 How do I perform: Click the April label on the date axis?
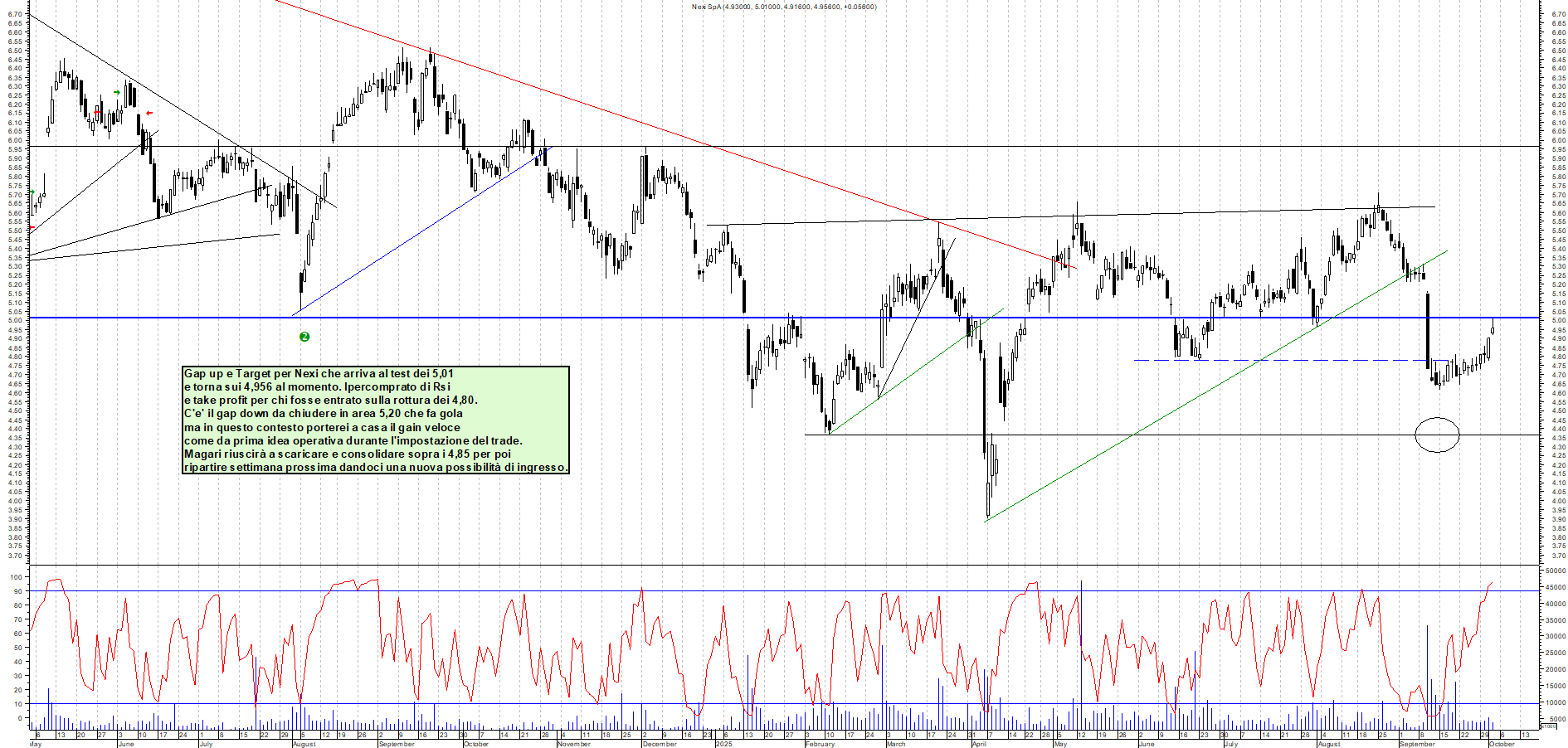(979, 744)
